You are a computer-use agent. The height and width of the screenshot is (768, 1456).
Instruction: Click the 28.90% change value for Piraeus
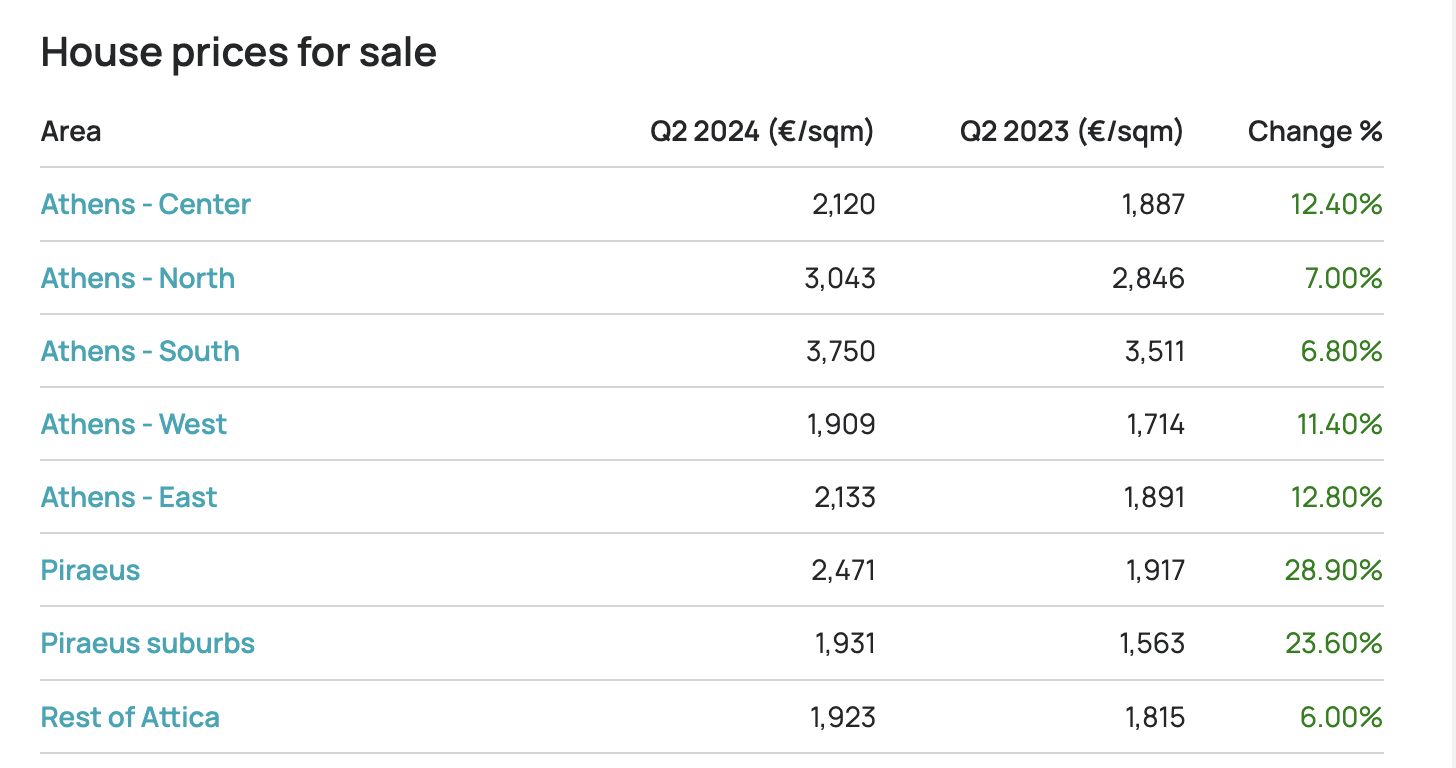[x=1333, y=570]
